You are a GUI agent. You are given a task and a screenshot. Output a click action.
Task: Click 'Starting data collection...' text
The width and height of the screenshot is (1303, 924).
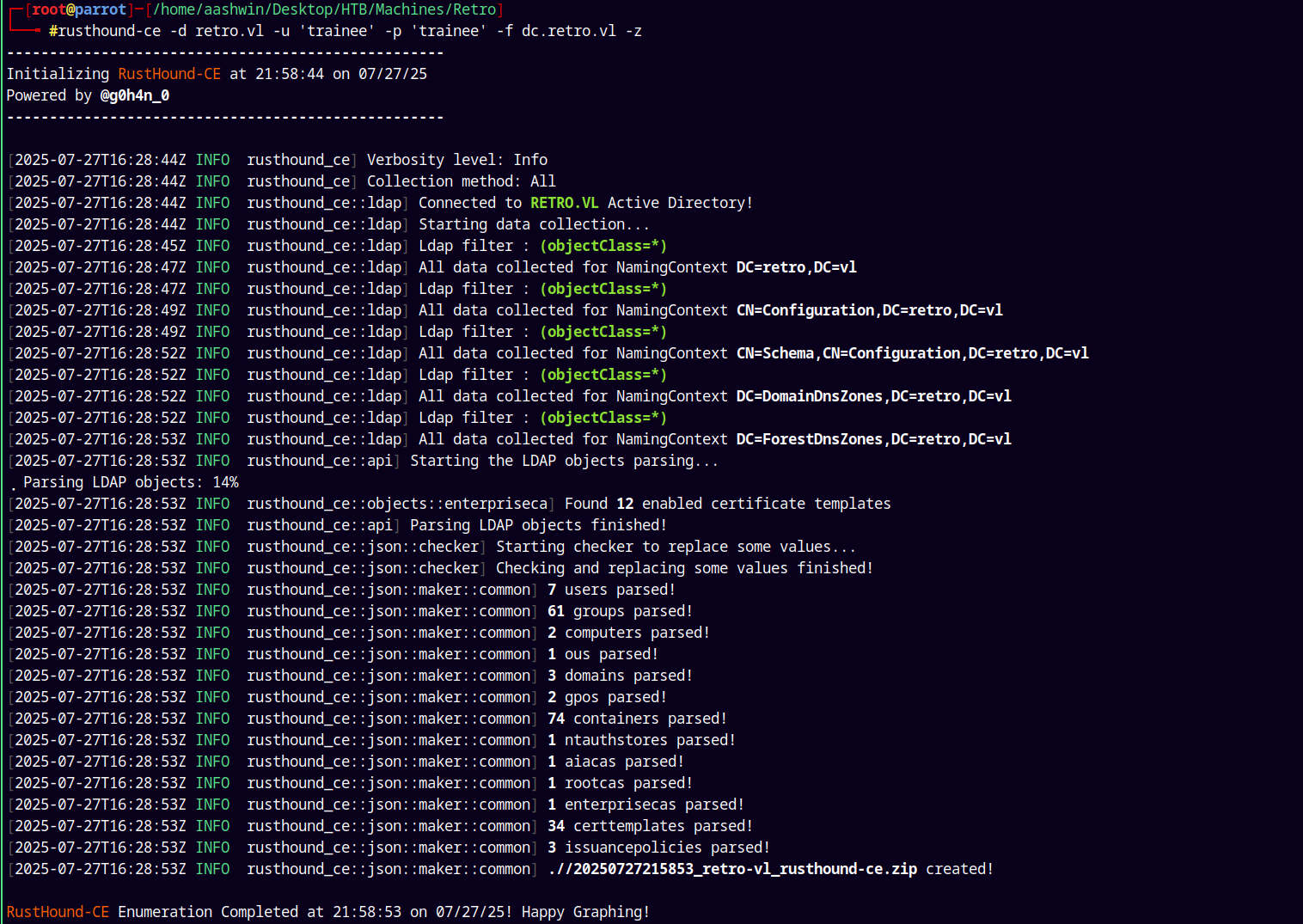535,224
